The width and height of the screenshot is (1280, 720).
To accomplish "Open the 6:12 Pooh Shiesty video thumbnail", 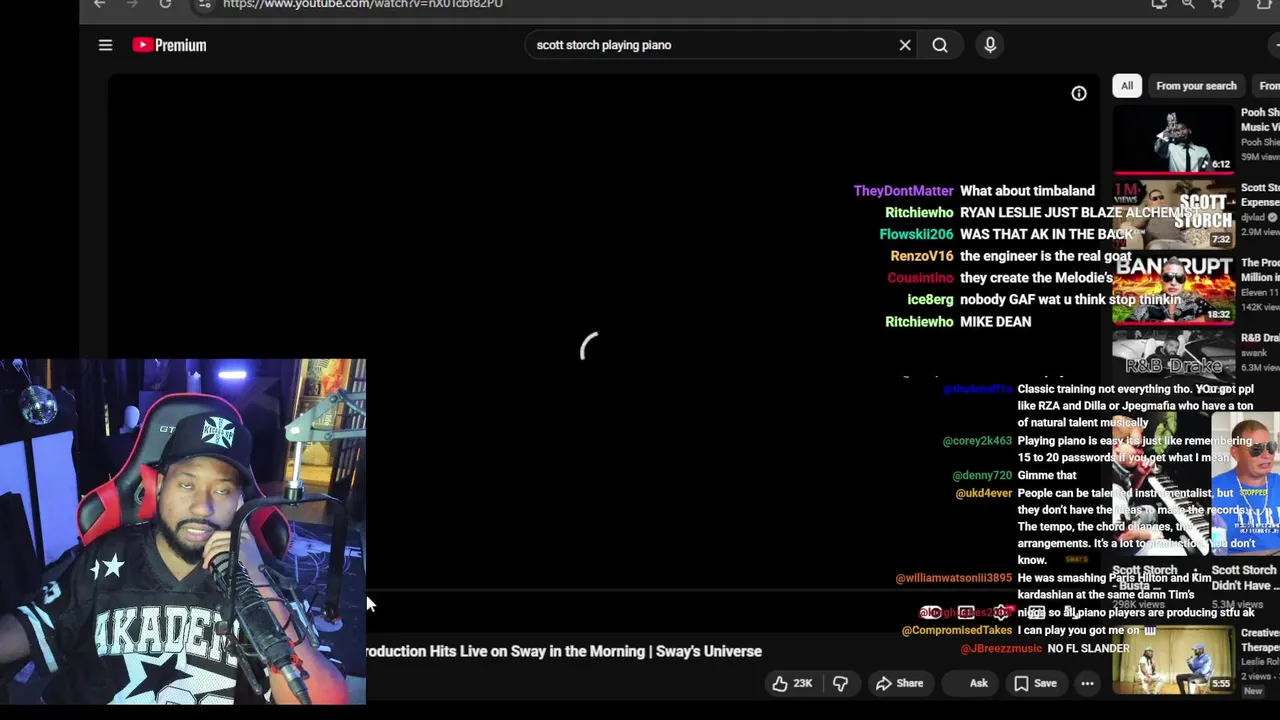I will click(x=1174, y=141).
